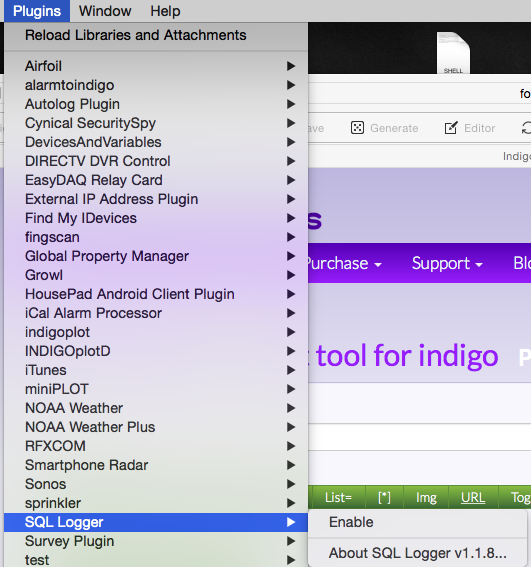Open the INDIGOplotD submenu

pos(156,351)
